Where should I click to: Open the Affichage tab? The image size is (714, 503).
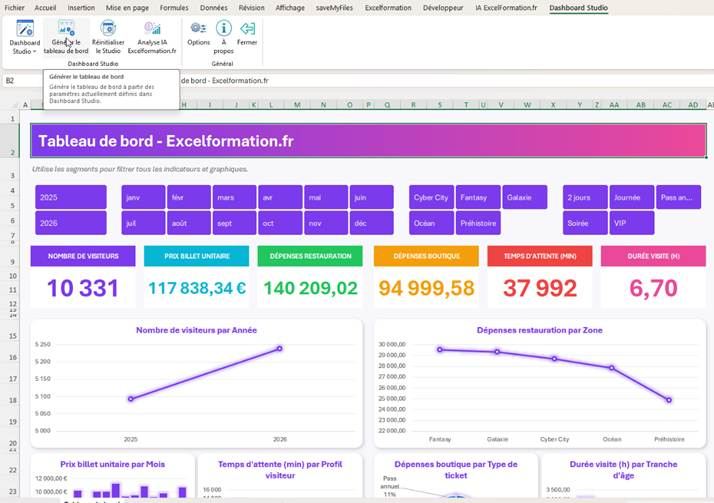point(290,8)
